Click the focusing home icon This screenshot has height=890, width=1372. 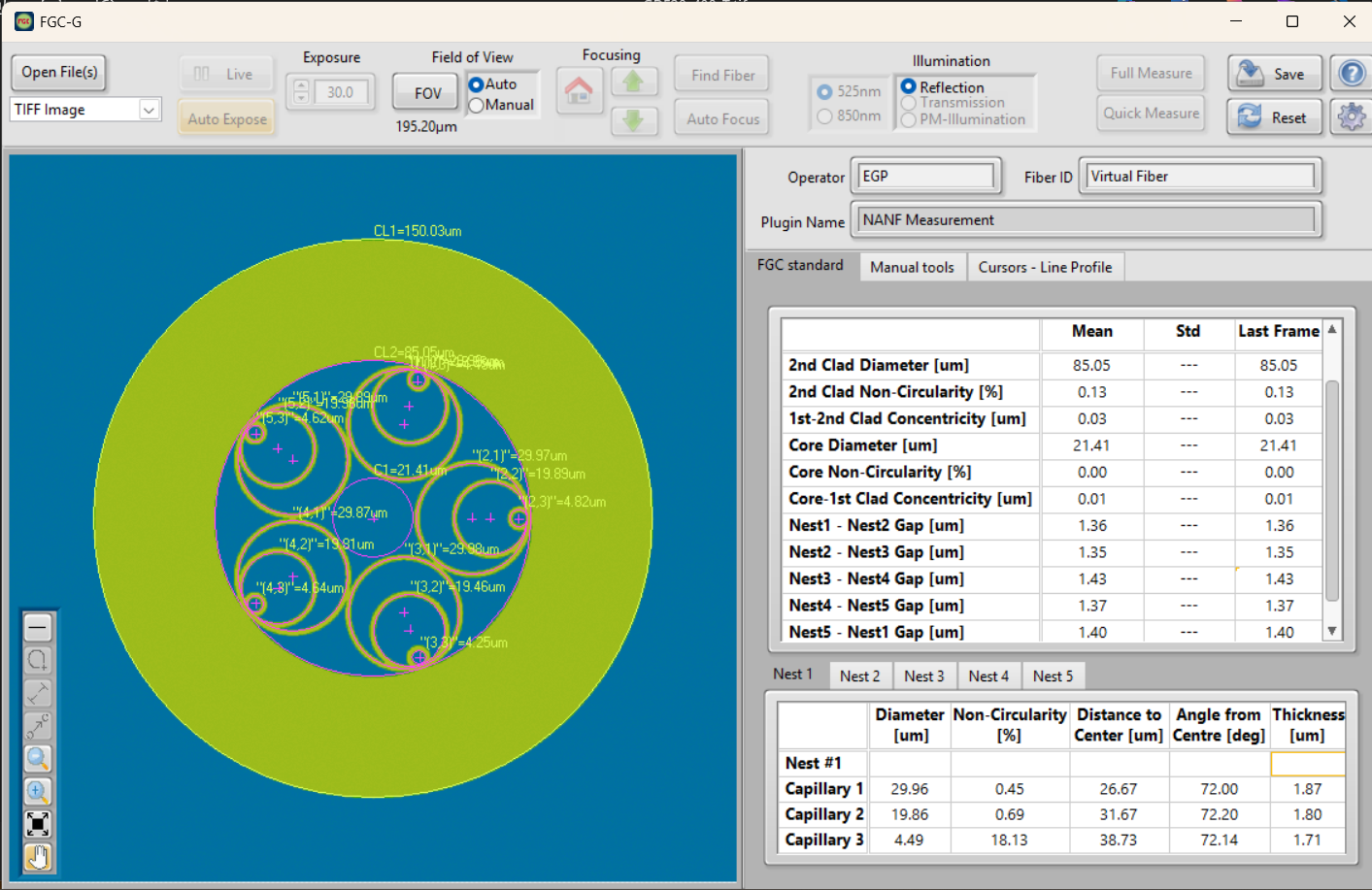pos(579,91)
